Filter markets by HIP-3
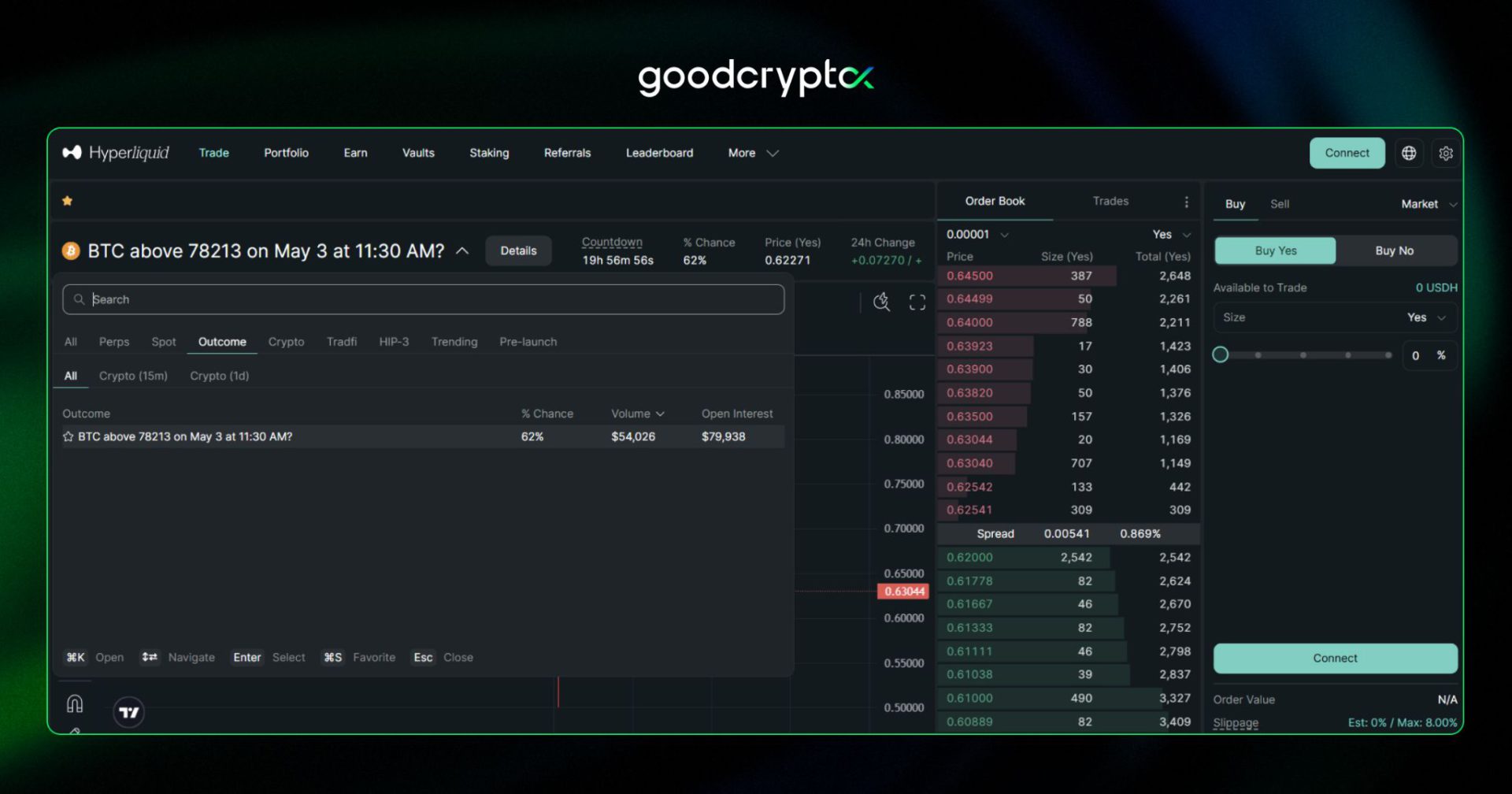Screen dimensions: 1512x794 (394, 342)
